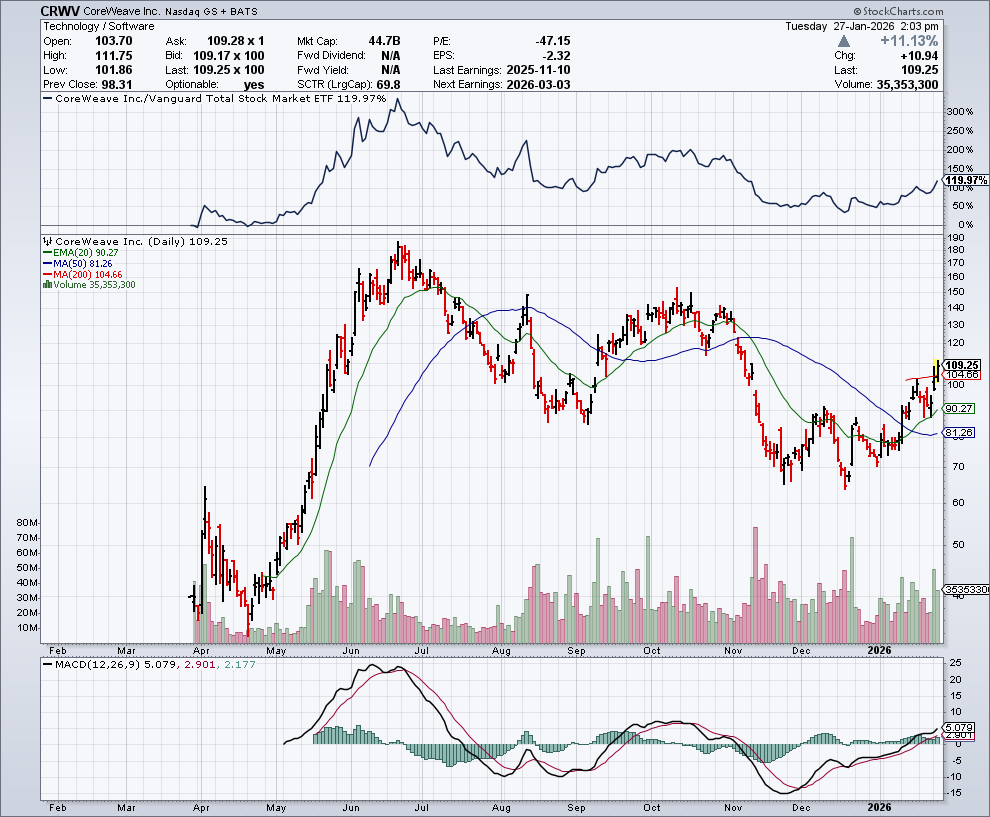
Task: Click the 81.26 MA(50) value tag on the axis
Action: pos(959,433)
